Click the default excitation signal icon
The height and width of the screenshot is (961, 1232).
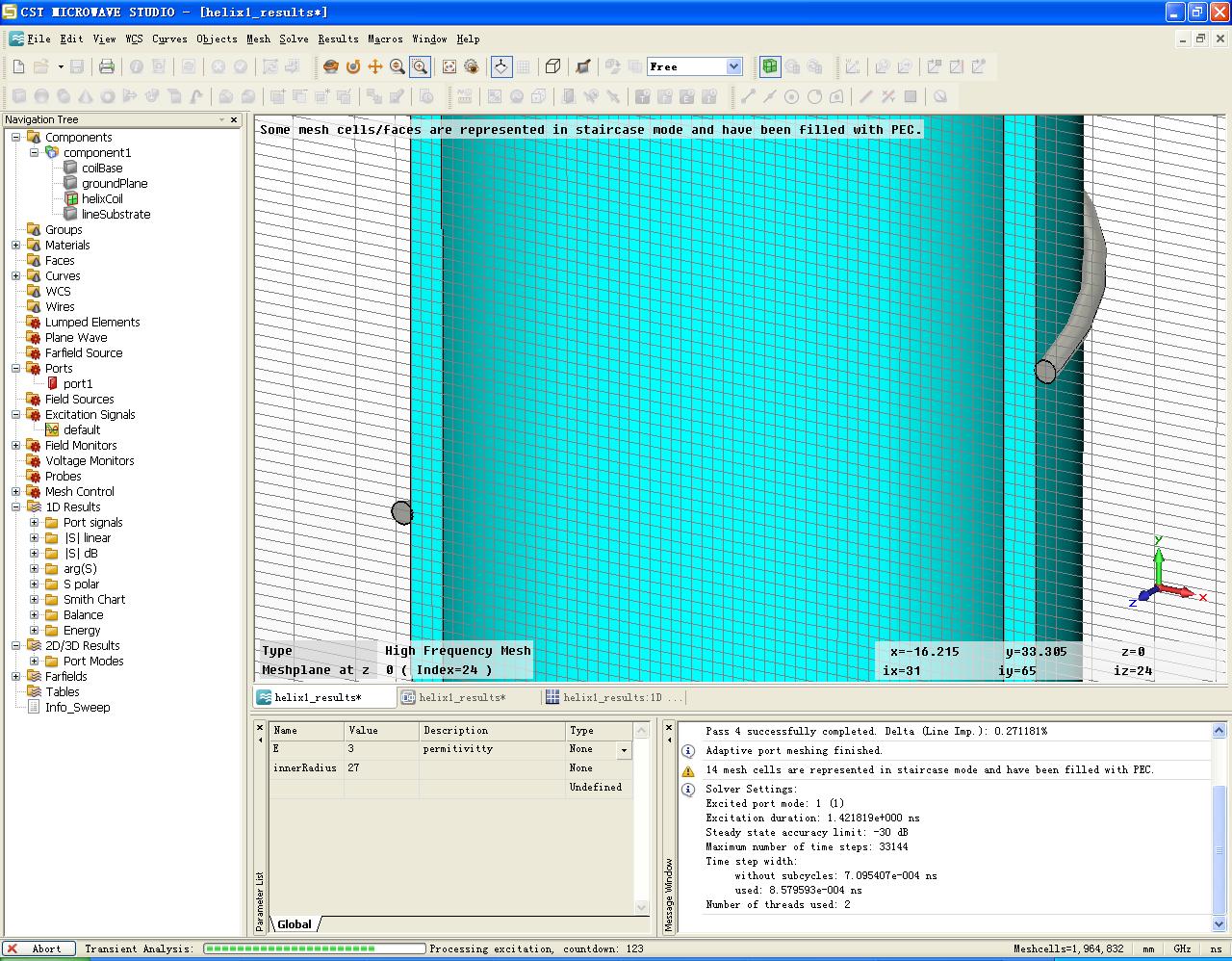pos(52,430)
